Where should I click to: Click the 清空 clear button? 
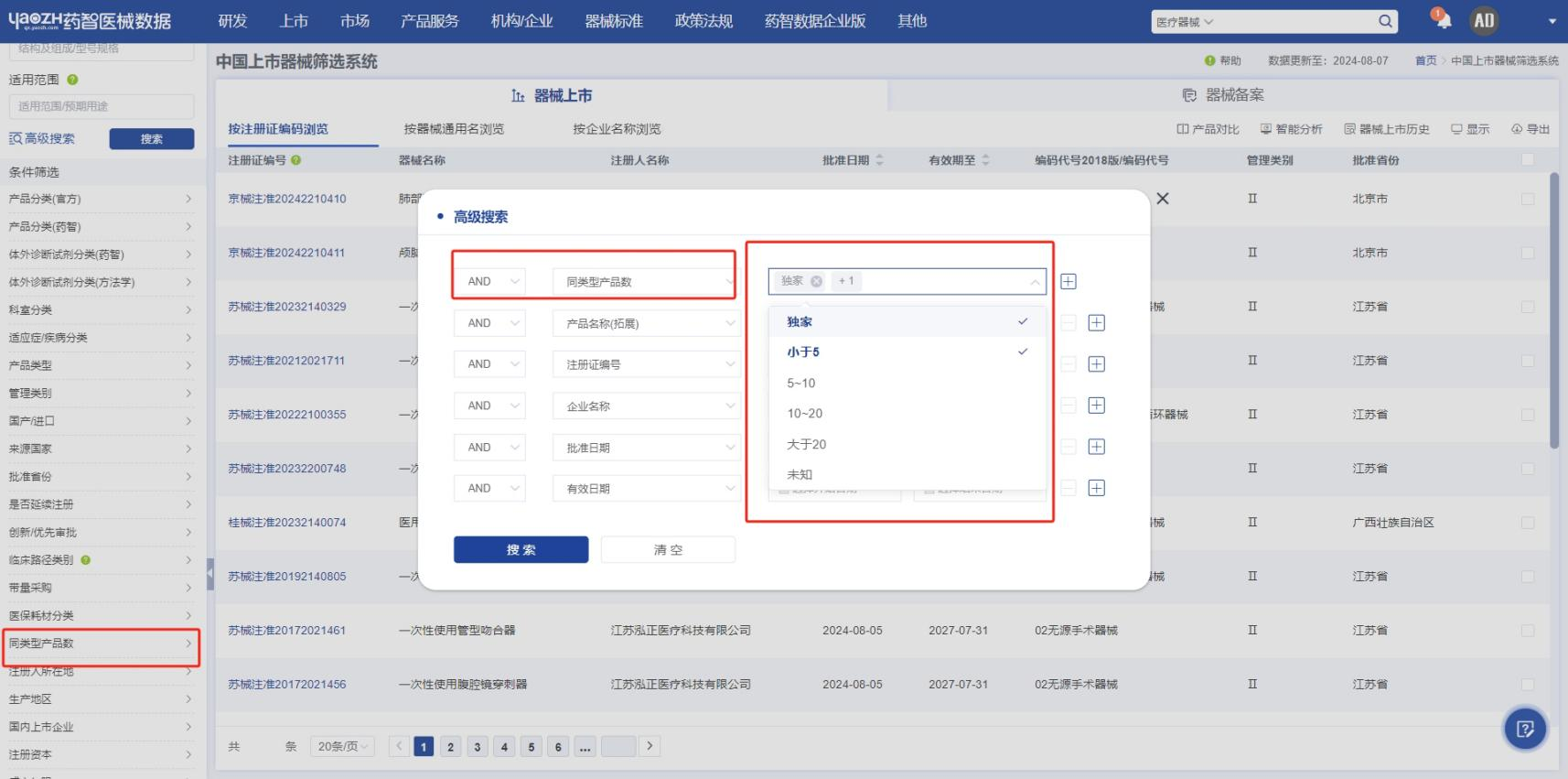pyautogui.click(x=668, y=549)
